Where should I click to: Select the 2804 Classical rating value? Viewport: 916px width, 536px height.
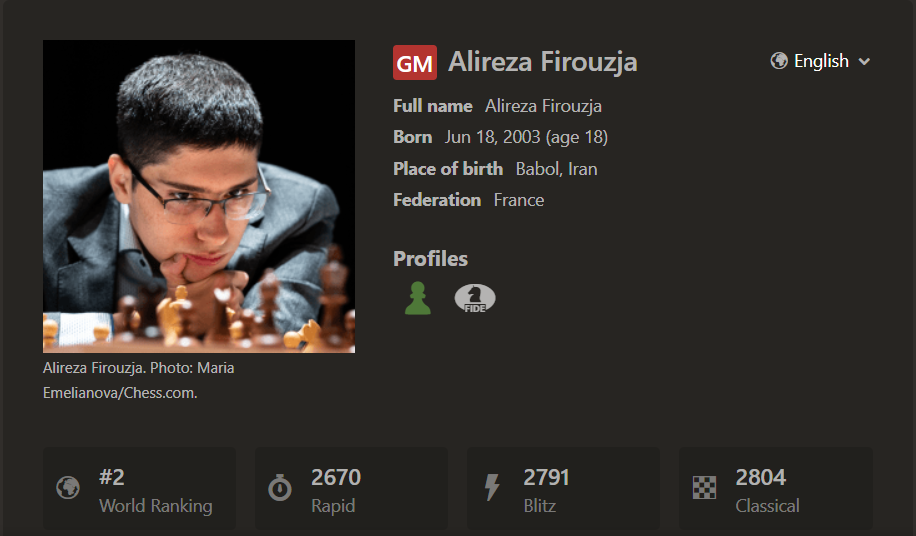coord(760,477)
